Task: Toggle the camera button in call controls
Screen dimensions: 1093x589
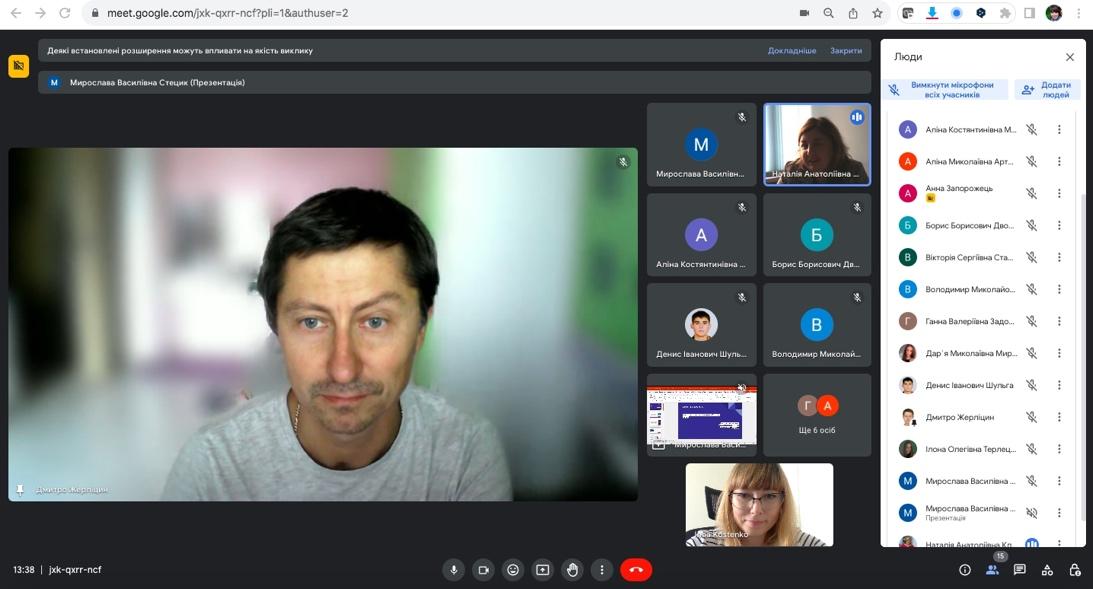Action: [483, 569]
